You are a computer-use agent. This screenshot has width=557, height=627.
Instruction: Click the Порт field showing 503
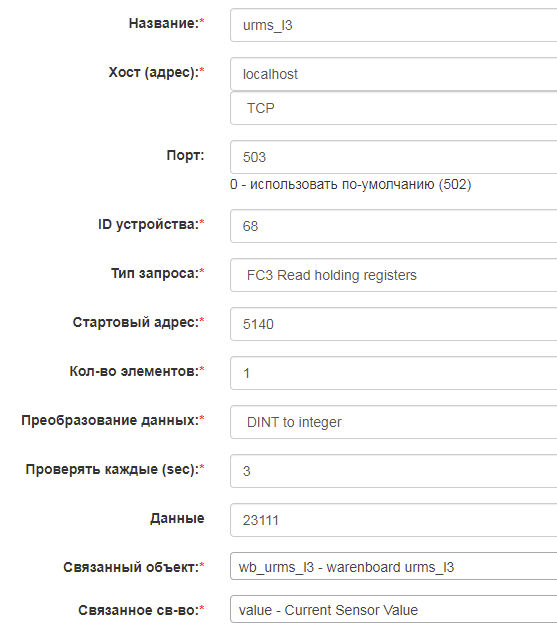point(393,157)
